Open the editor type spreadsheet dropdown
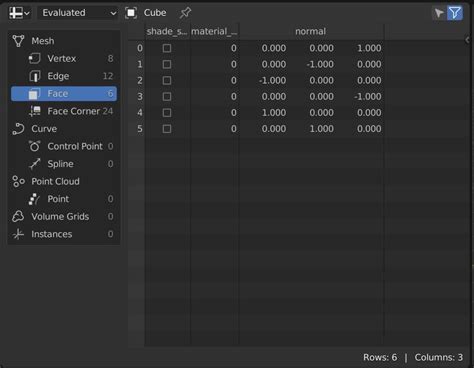This screenshot has width=474, height=368. tap(19, 13)
